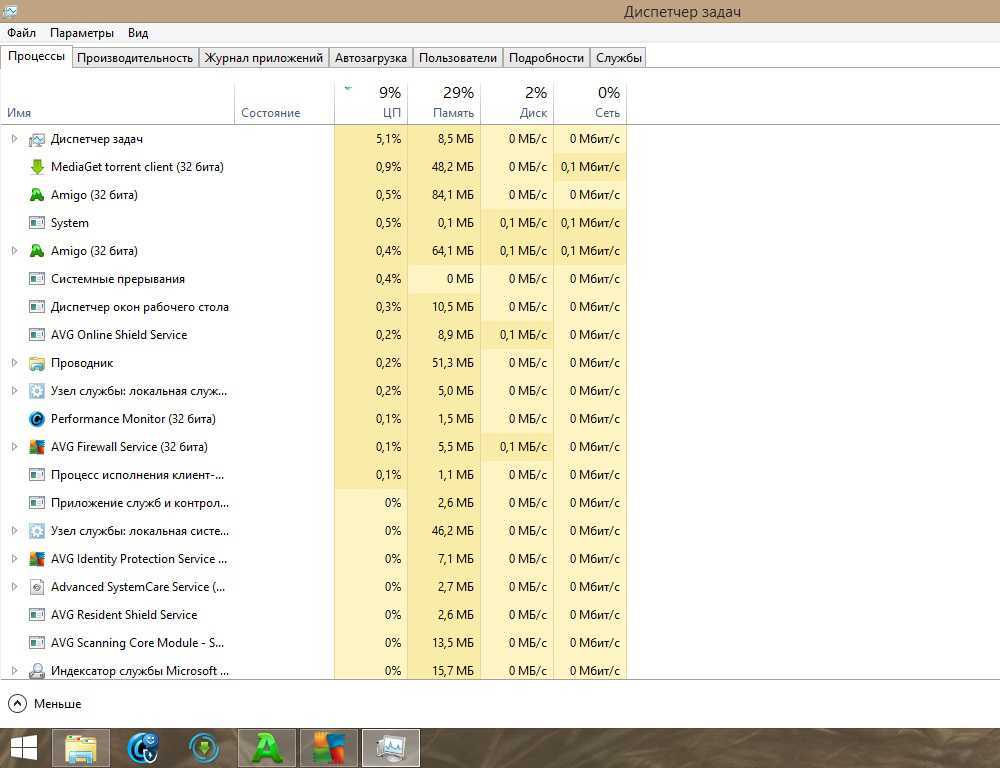Click the Performance Monitor process icon
This screenshot has width=1000, height=768.
[37, 419]
